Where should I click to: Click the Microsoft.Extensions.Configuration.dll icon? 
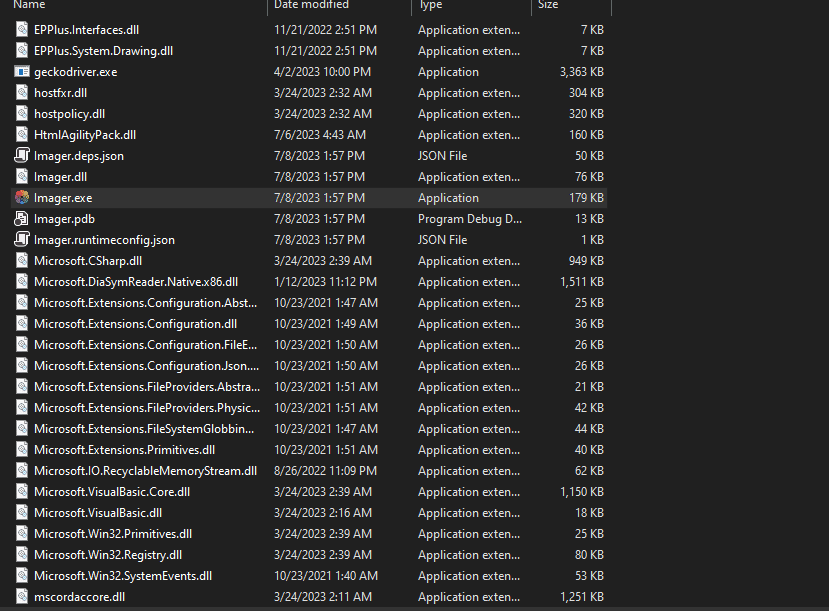(x=22, y=323)
